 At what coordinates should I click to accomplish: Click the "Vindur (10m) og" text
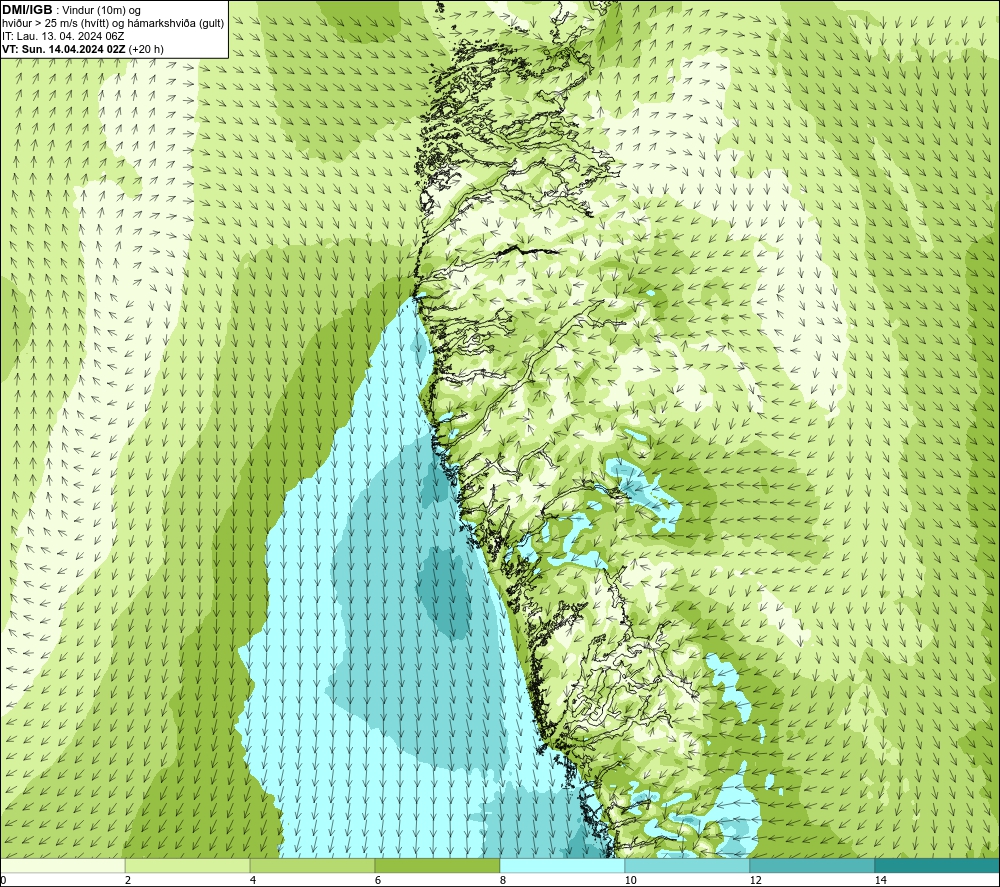[x=101, y=11]
